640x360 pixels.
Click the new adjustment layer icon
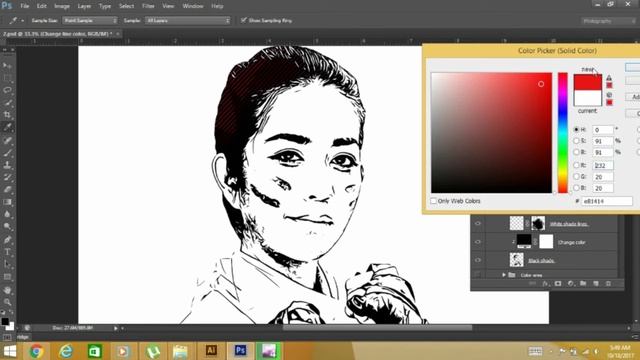click(571, 283)
